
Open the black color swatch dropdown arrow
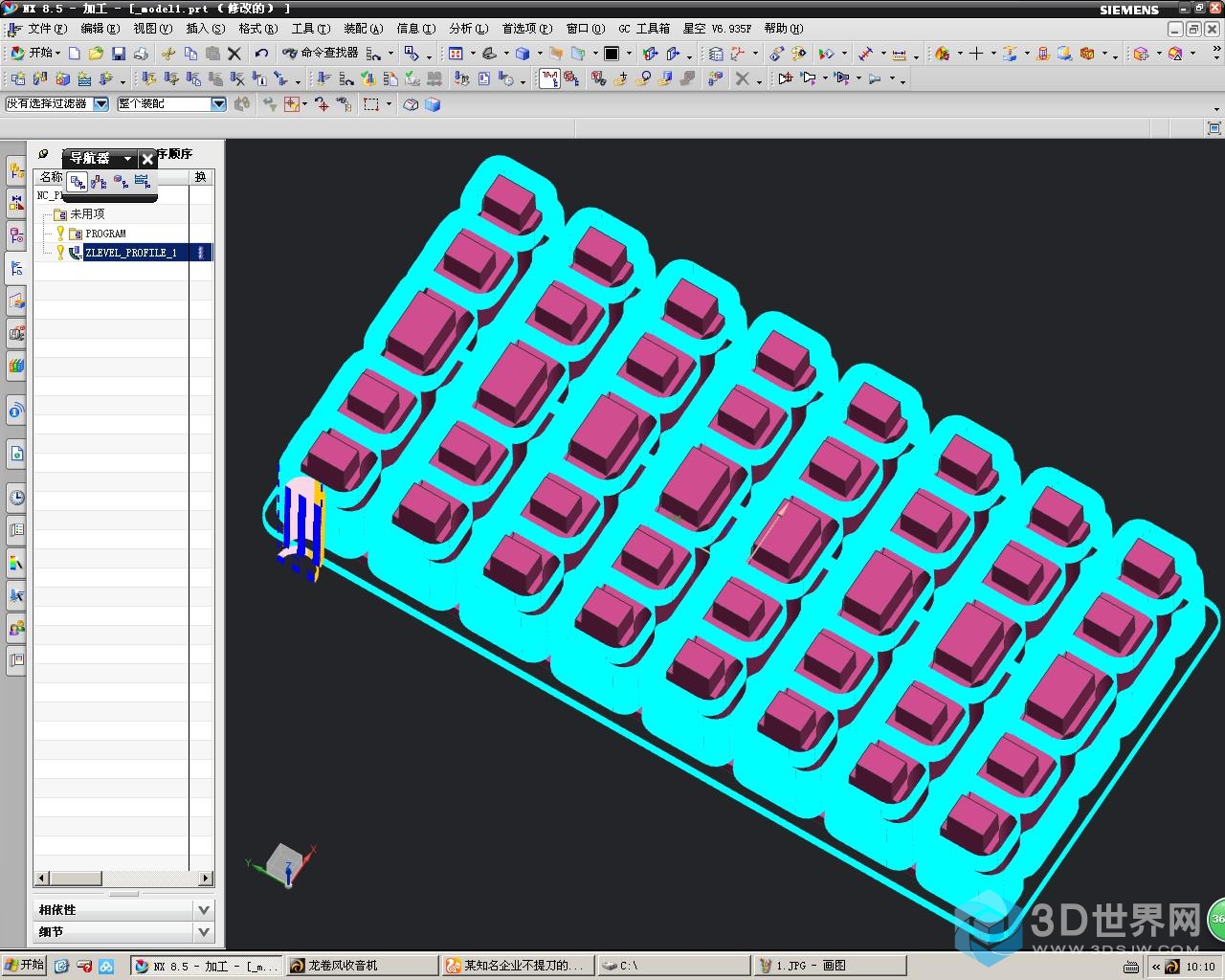tap(628, 54)
